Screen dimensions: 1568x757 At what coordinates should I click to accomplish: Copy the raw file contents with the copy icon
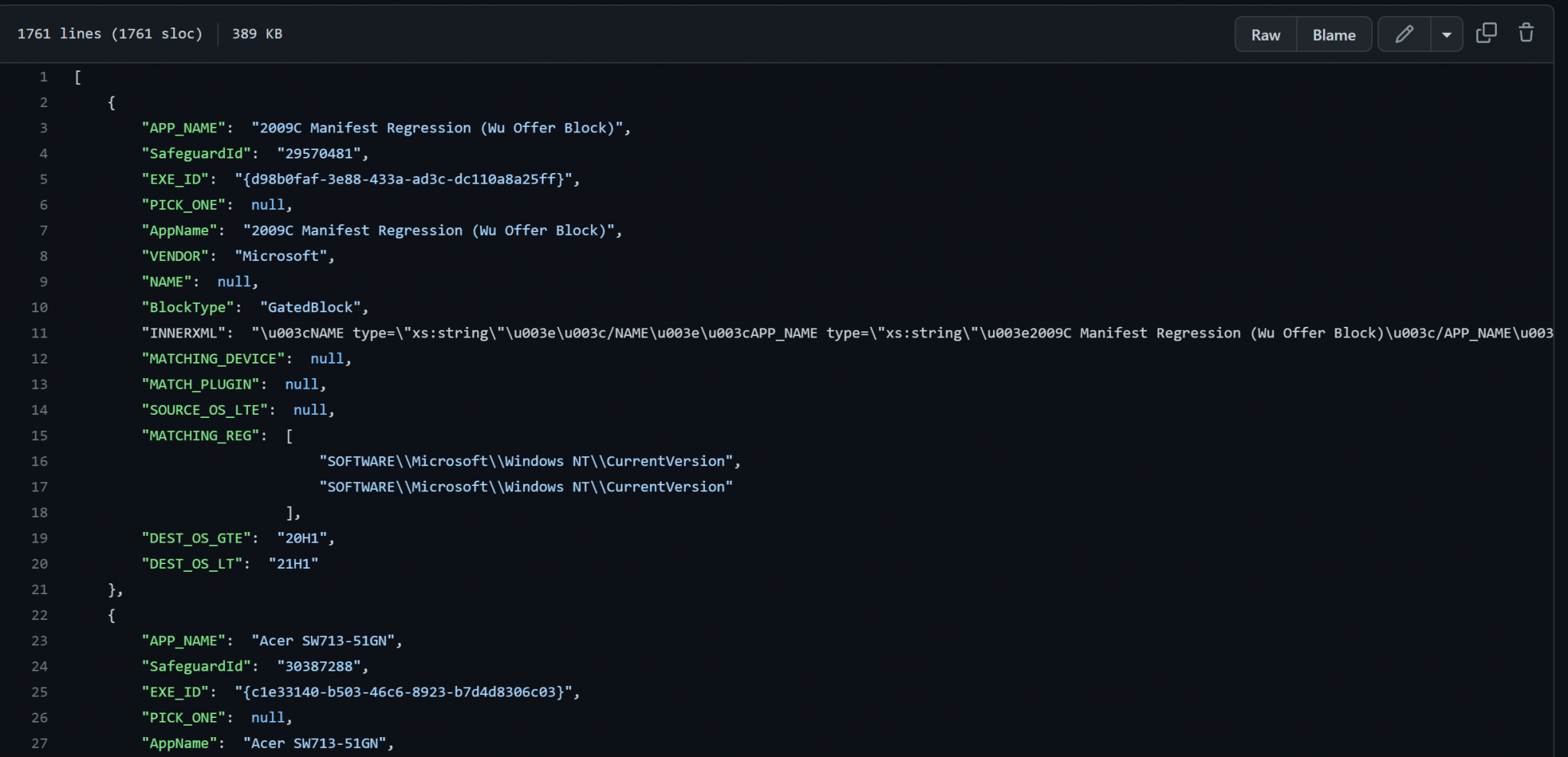click(1487, 33)
